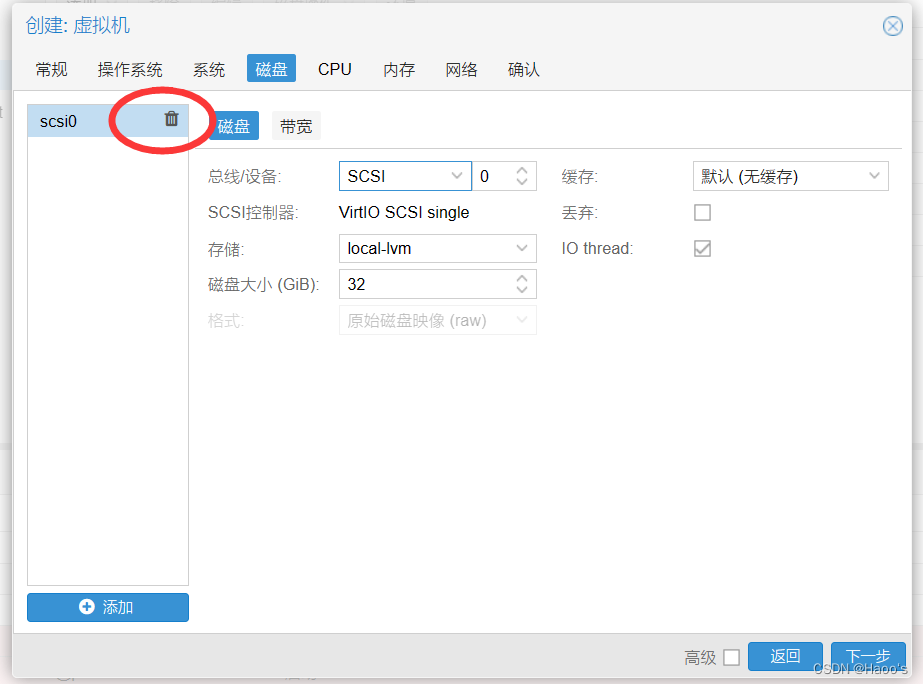Screen dimensions: 923x684
Task: Increase the device number with up arrow
Action: coord(521,171)
